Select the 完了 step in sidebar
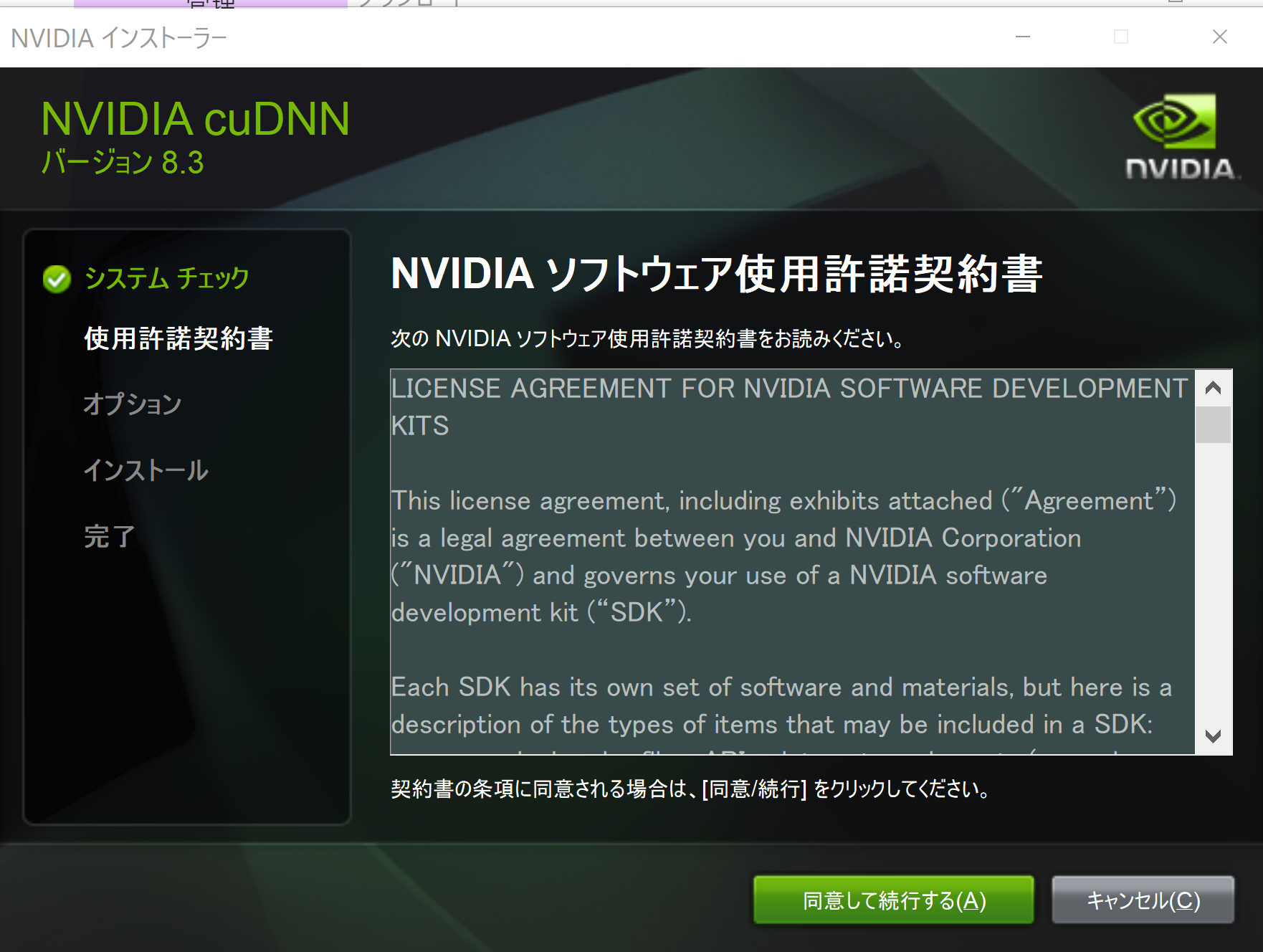1263x952 pixels. (x=110, y=536)
